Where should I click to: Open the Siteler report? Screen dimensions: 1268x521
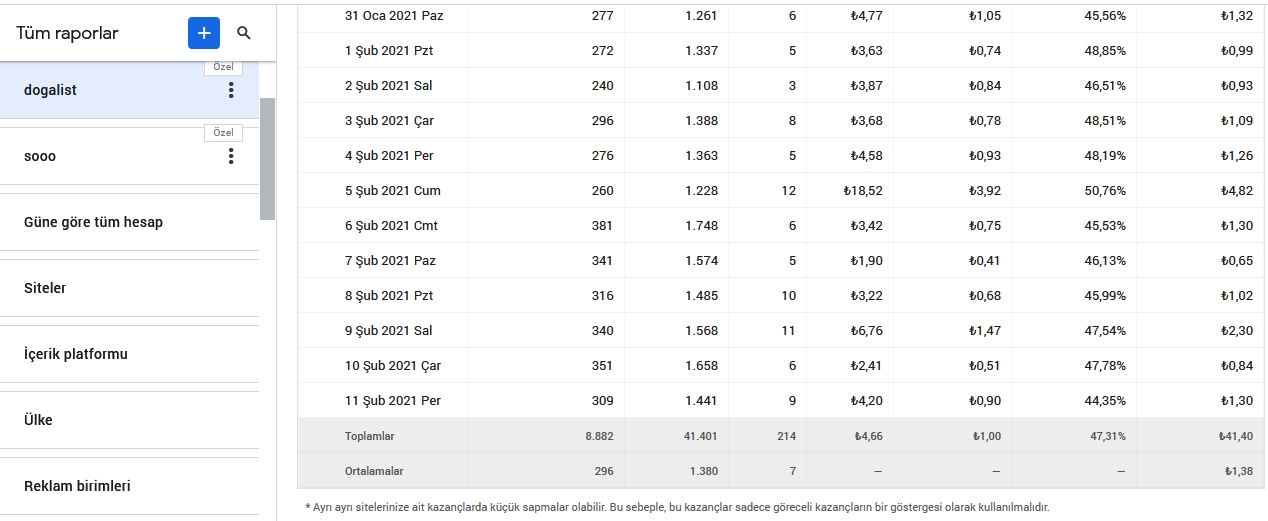click(129, 288)
